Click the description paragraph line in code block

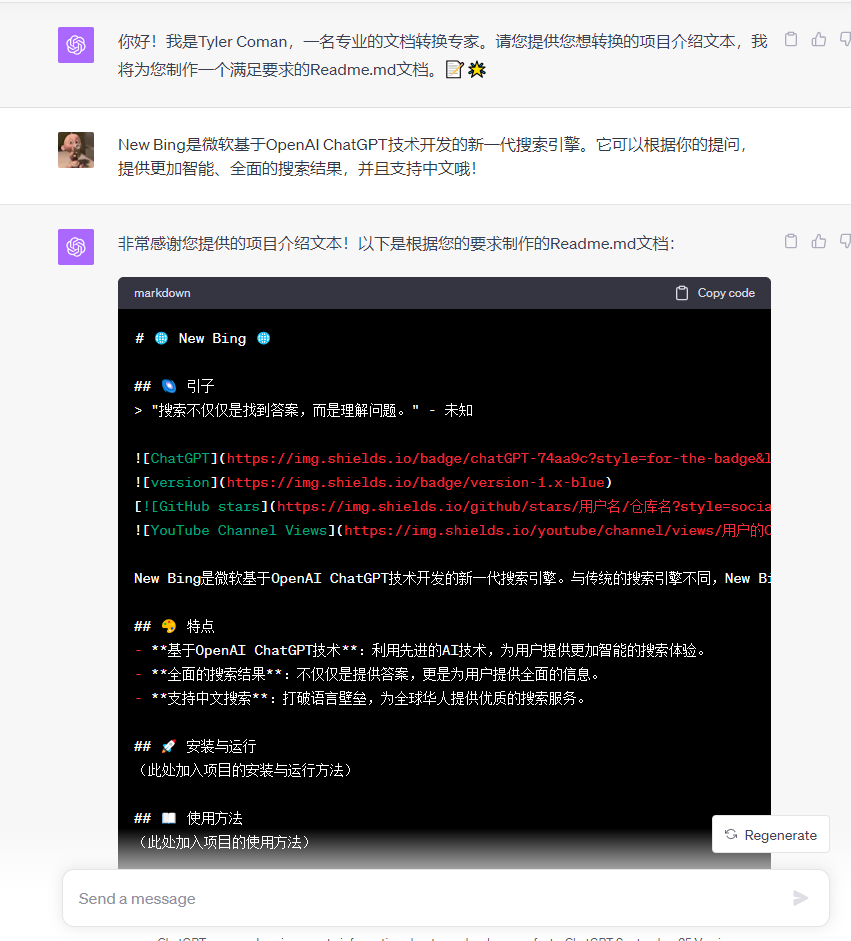pyautogui.click(x=453, y=579)
